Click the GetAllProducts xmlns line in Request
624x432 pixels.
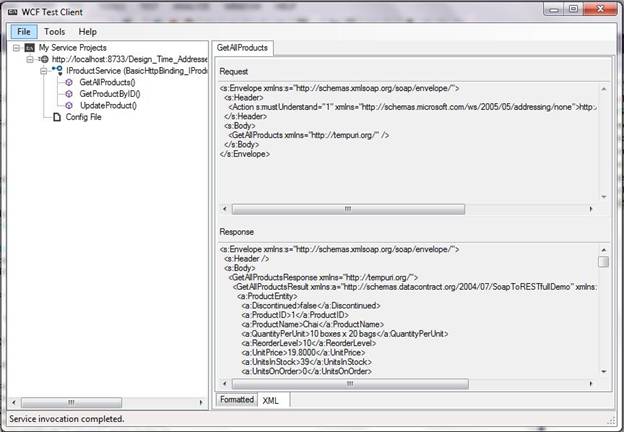309,135
